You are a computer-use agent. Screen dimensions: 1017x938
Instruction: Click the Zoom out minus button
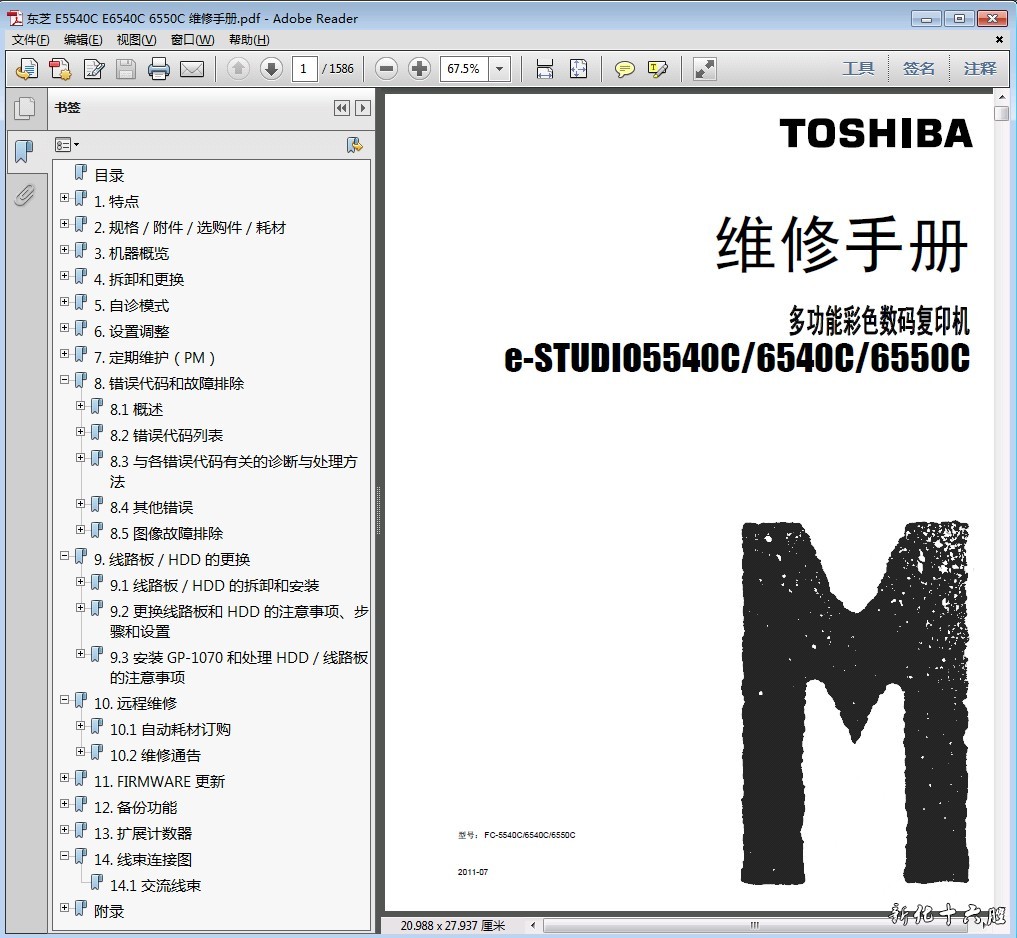[387, 69]
